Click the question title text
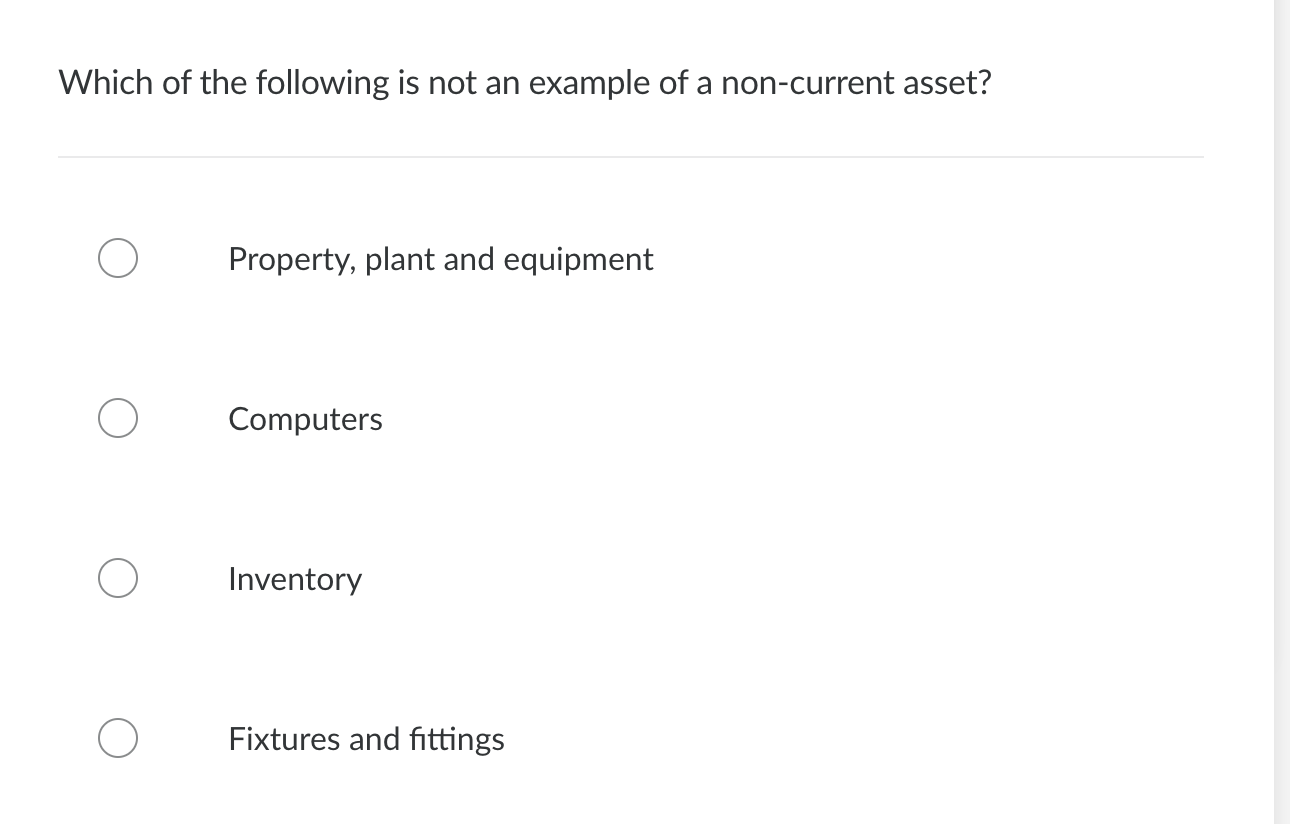This screenshot has width=1290, height=824. click(525, 82)
